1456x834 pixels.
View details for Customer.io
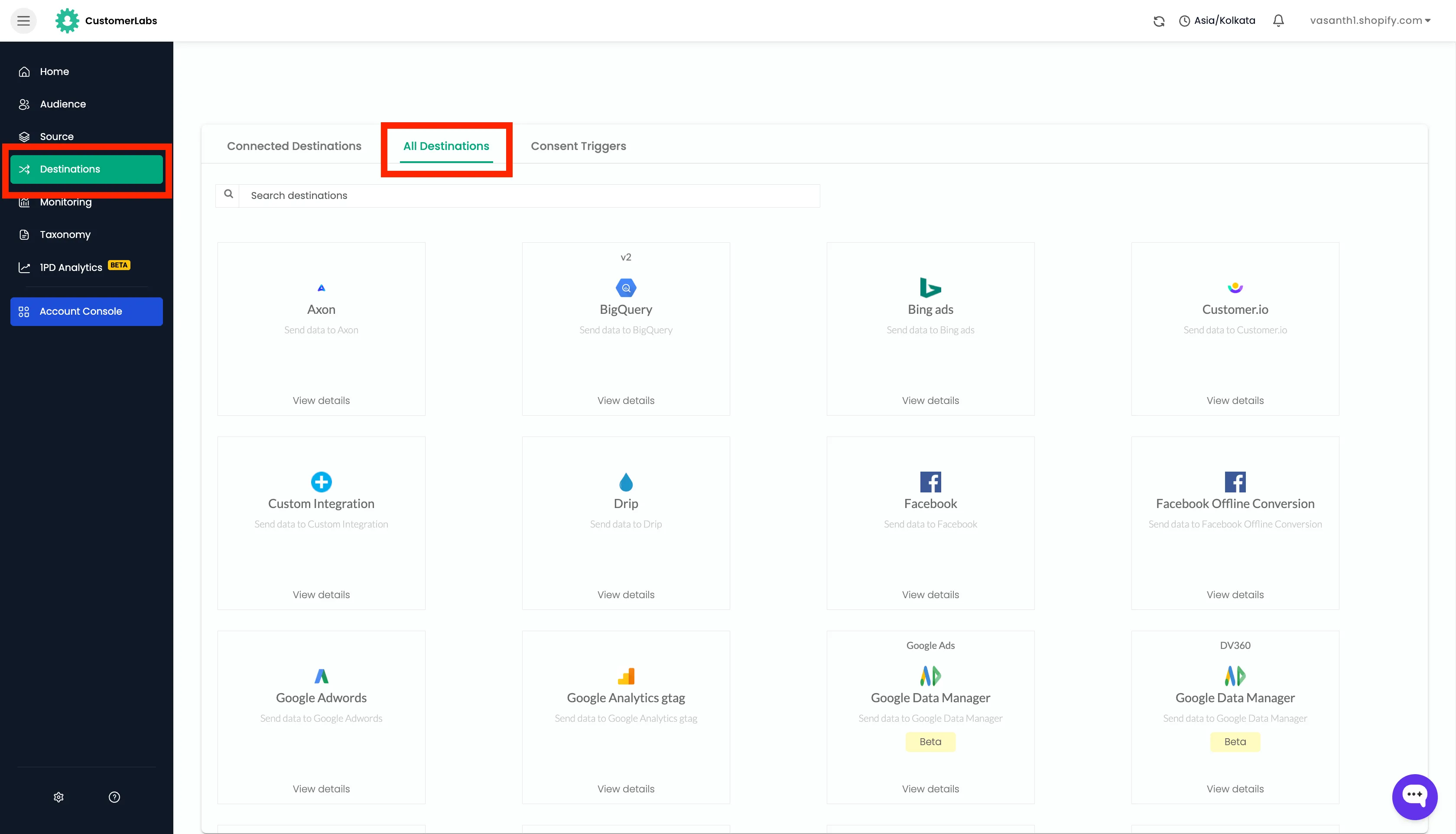1235,401
